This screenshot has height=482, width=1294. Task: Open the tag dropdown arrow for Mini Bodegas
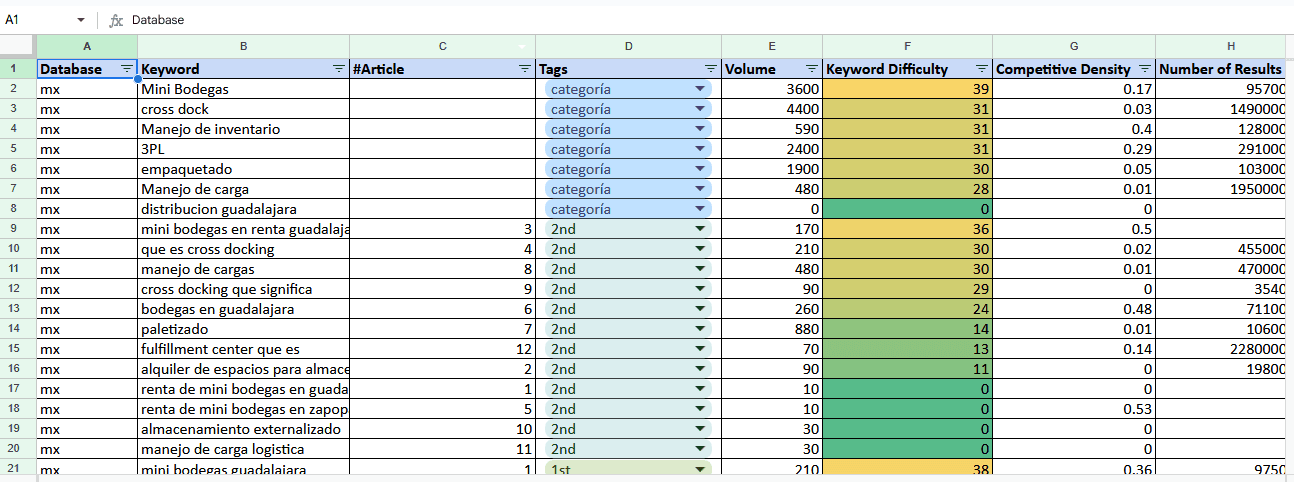(700, 89)
